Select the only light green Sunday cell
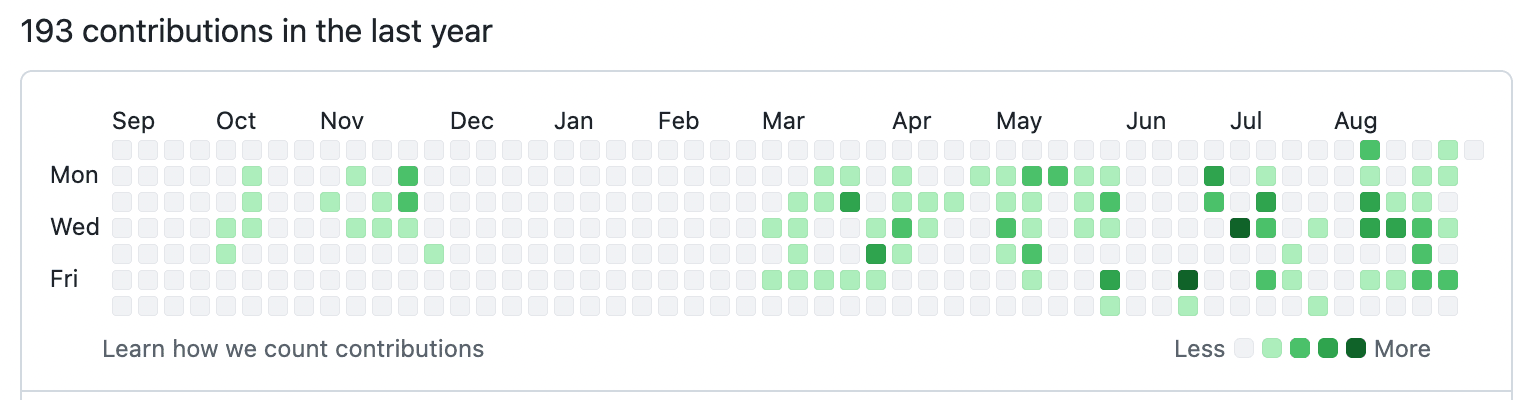The width and height of the screenshot is (1516, 400). click(1448, 150)
